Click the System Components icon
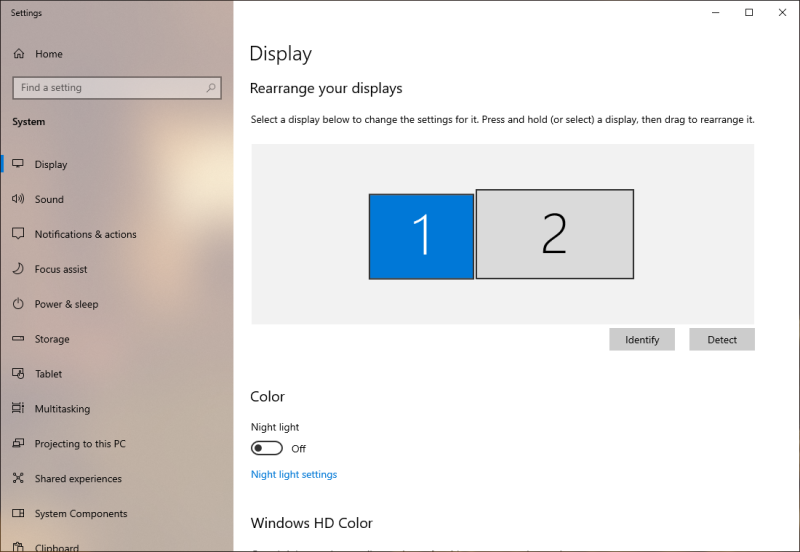Image resolution: width=800 pixels, height=552 pixels. click(x=18, y=513)
